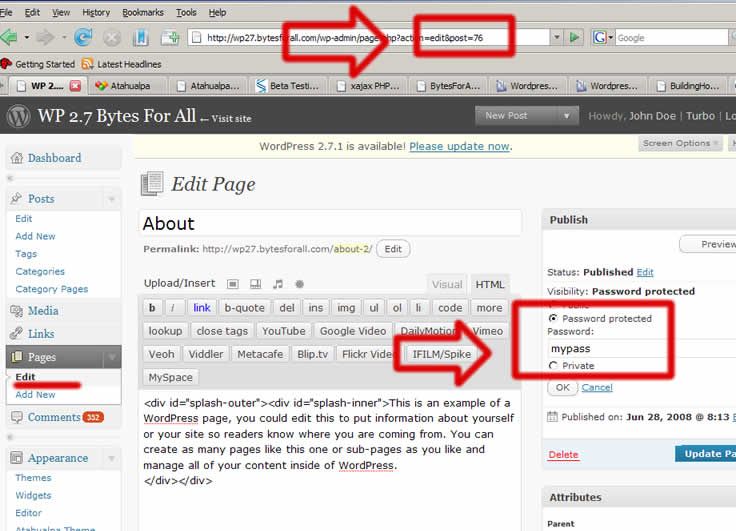Image resolution: width=736 pixels, height=531 pixels.
Task: Click the close tags button
Action: coord(222,331)
